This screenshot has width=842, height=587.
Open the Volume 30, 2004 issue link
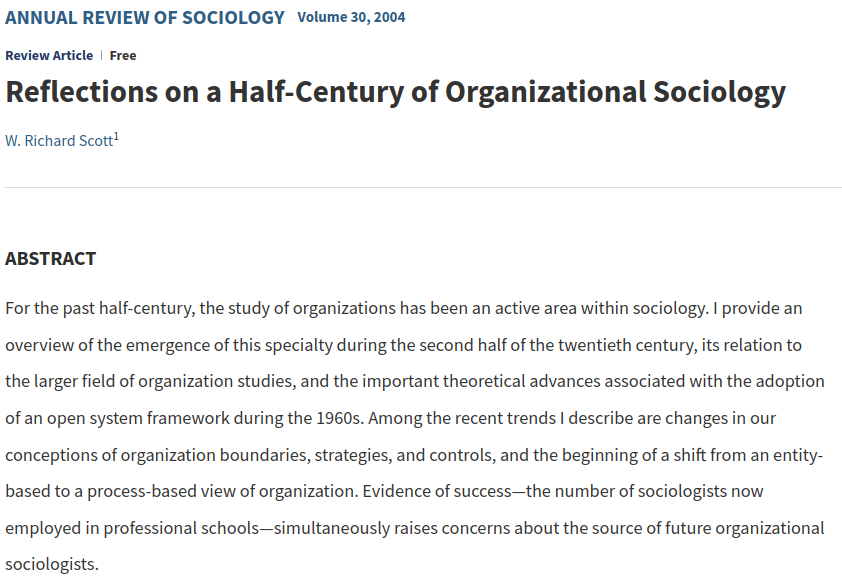(x=351, y=17)
